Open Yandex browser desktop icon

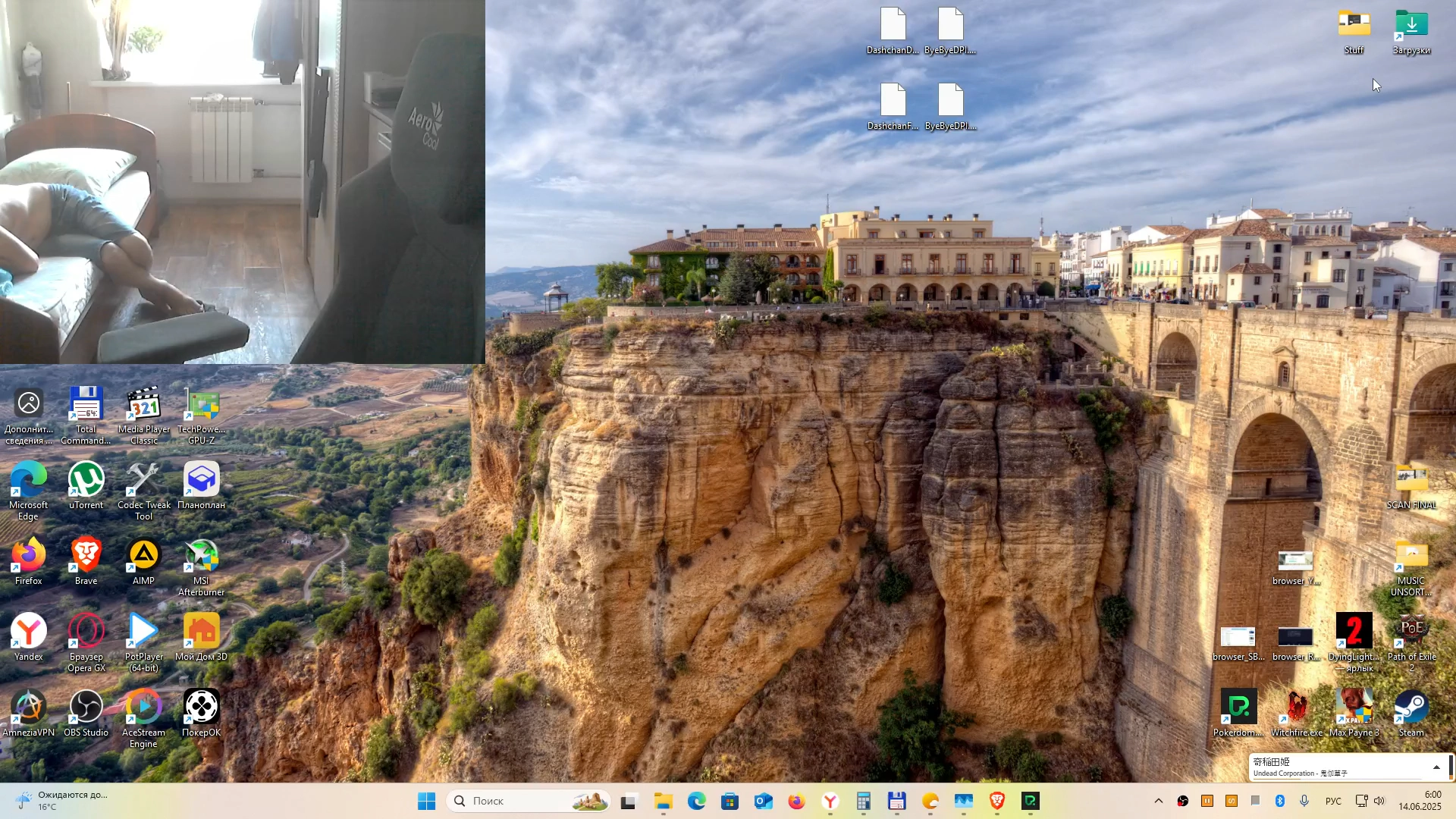tap(28, 637)
